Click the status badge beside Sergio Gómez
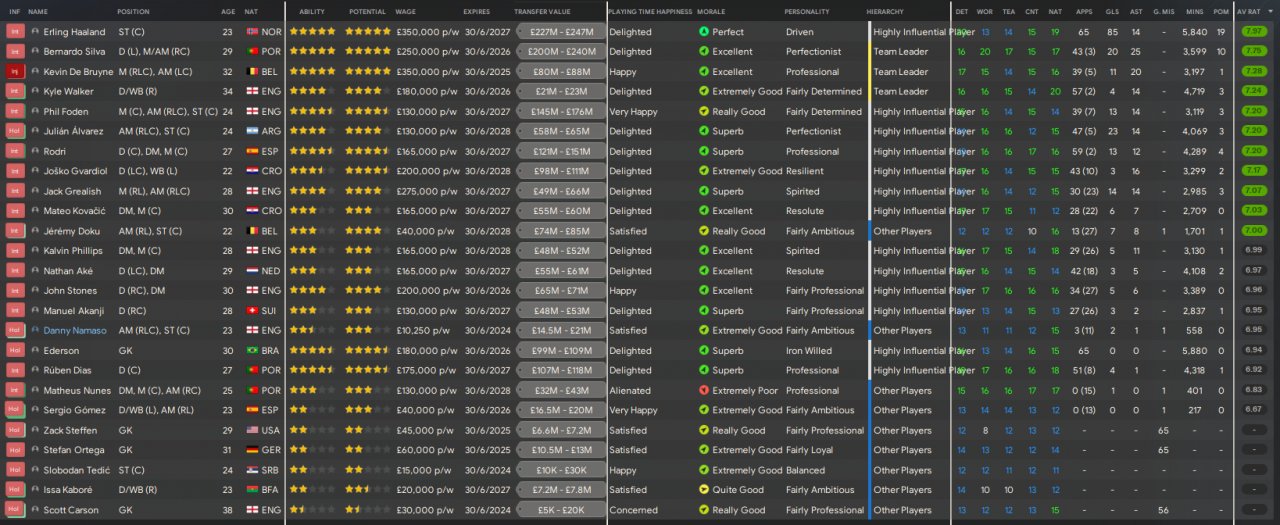The image size is (1280, 525). (15, 410)
